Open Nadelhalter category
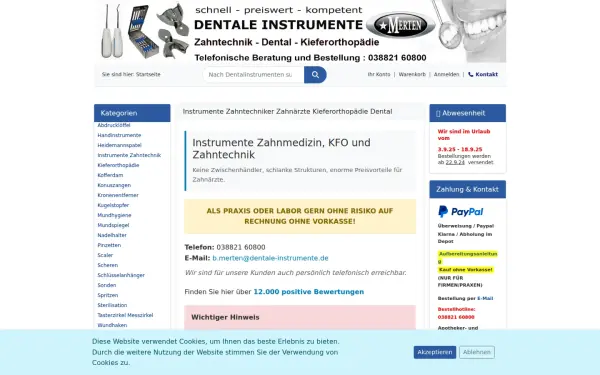The image size is (600, 375). coord(112,235)
